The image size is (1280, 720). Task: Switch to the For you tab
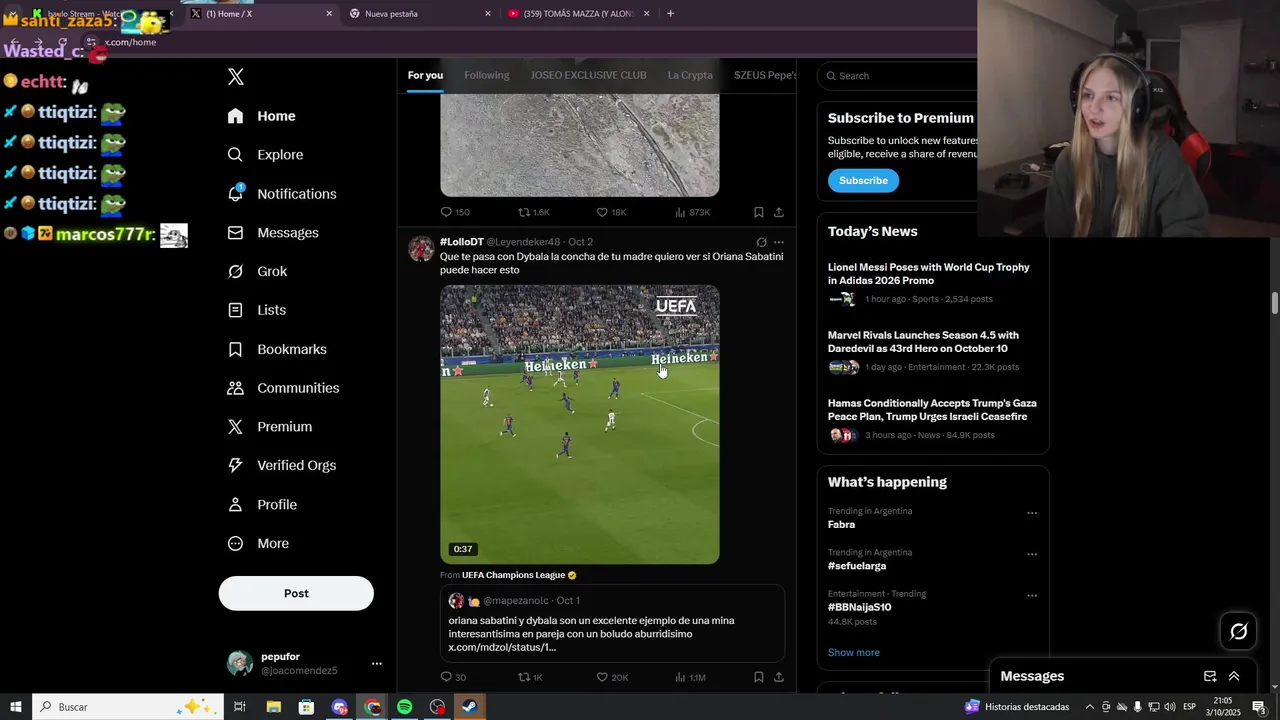coord(425,75)
